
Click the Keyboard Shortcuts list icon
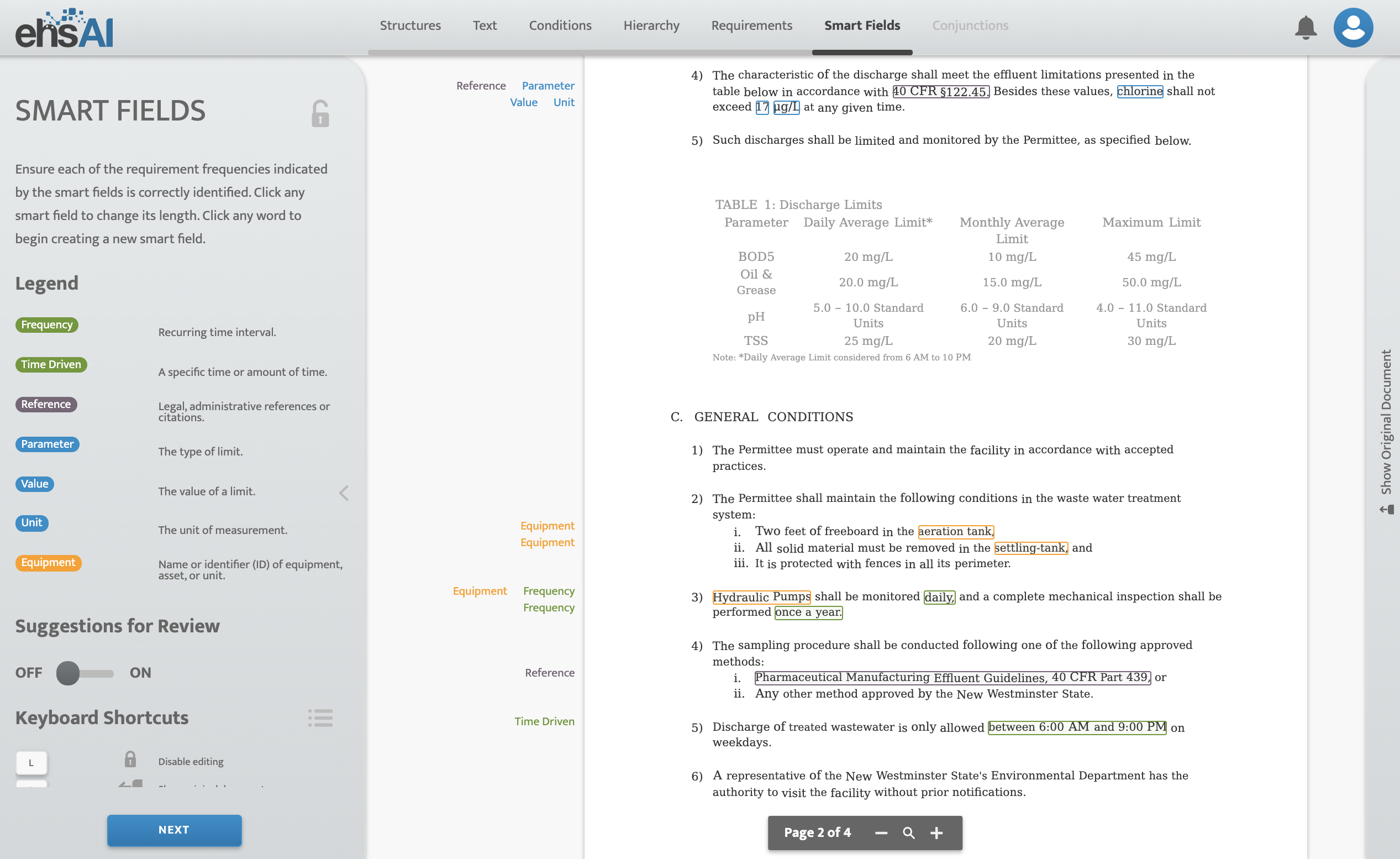point(320,717)
